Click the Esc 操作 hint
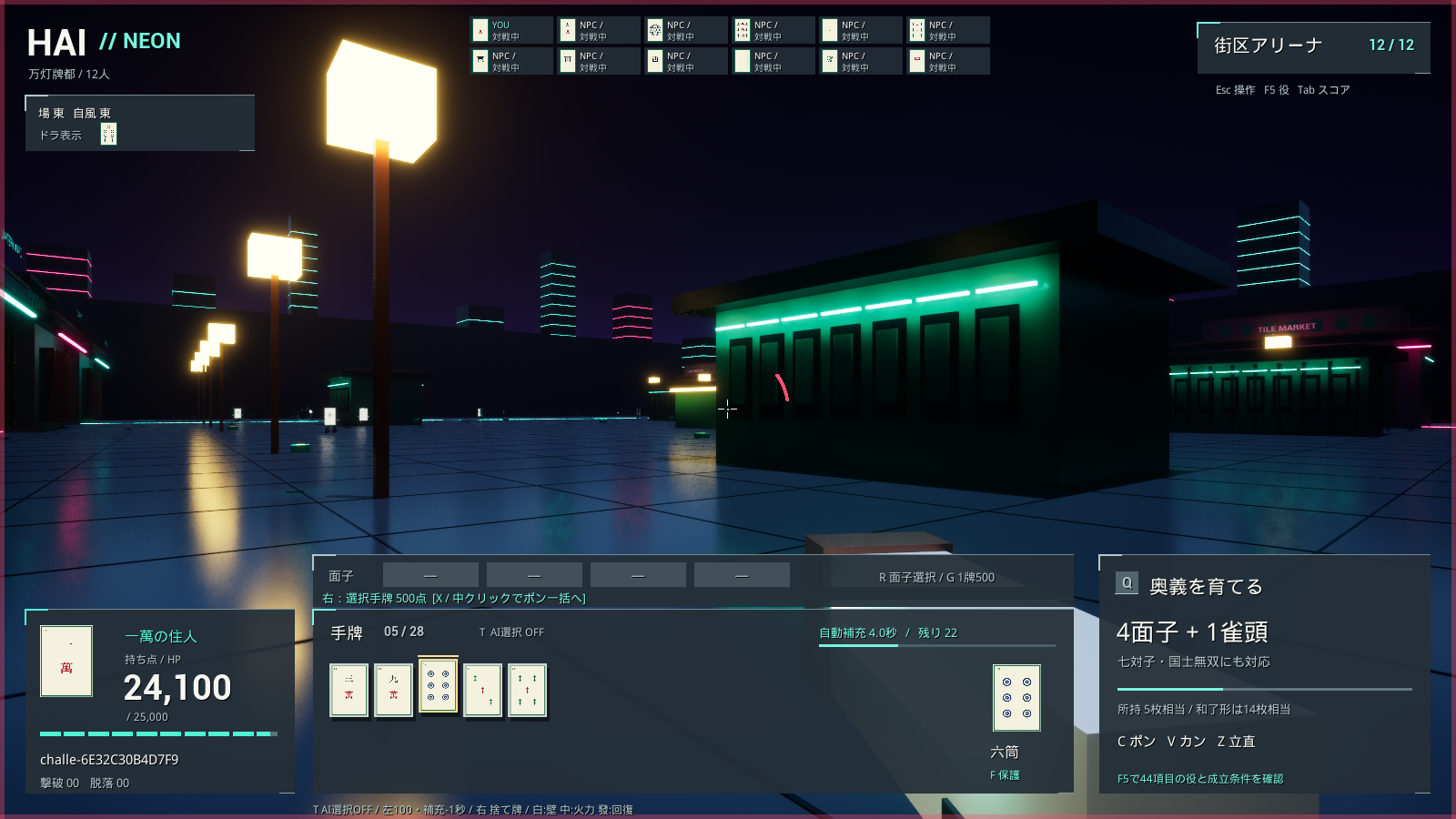Viewport: 1456px width, 819px height. click(1235, 90)
